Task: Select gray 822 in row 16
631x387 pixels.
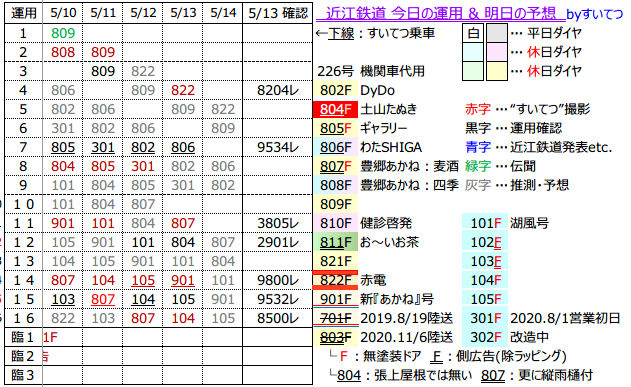Action: click(x=63, y=318)
